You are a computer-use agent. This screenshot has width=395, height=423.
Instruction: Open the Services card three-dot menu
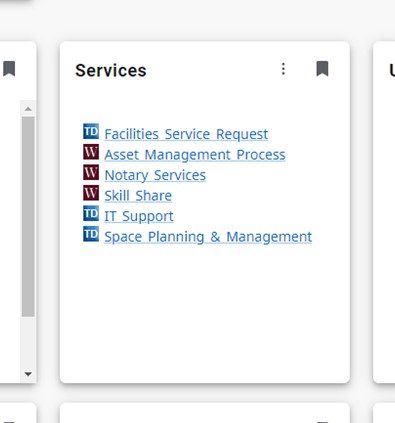pos(283,69)
